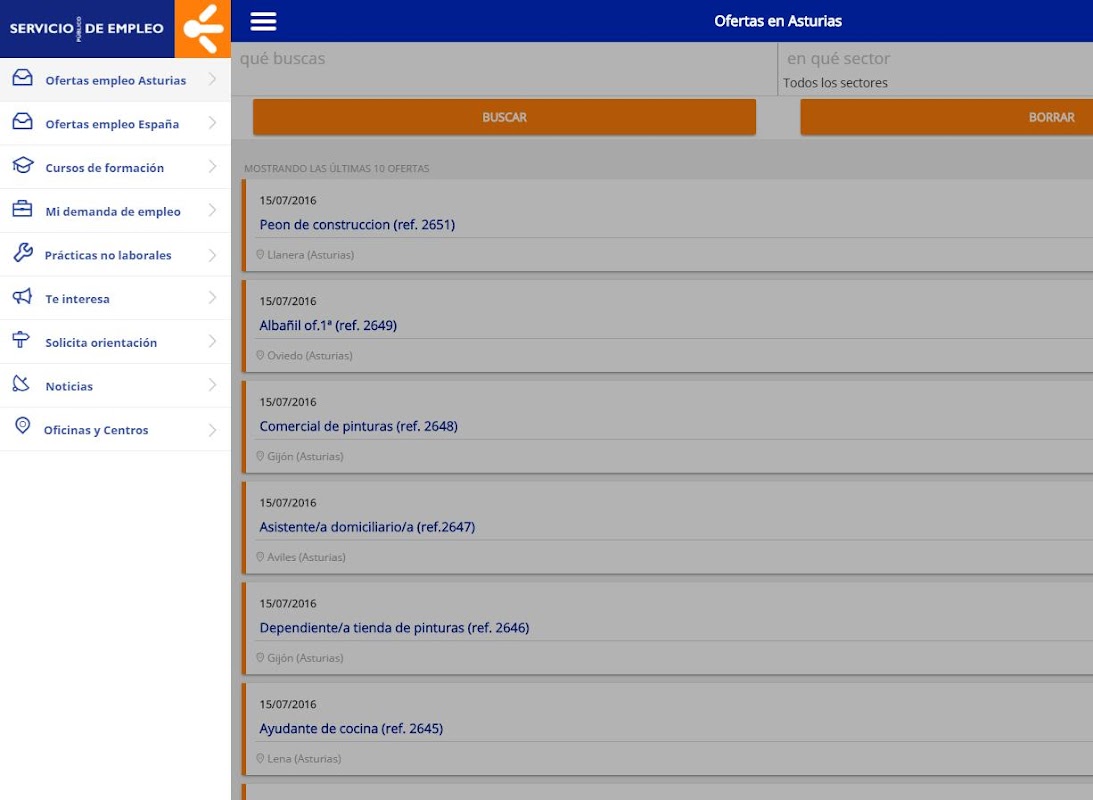Click the date above Ayudante de cocina
The image size is (1093, 800).
(x=288, y=704)
